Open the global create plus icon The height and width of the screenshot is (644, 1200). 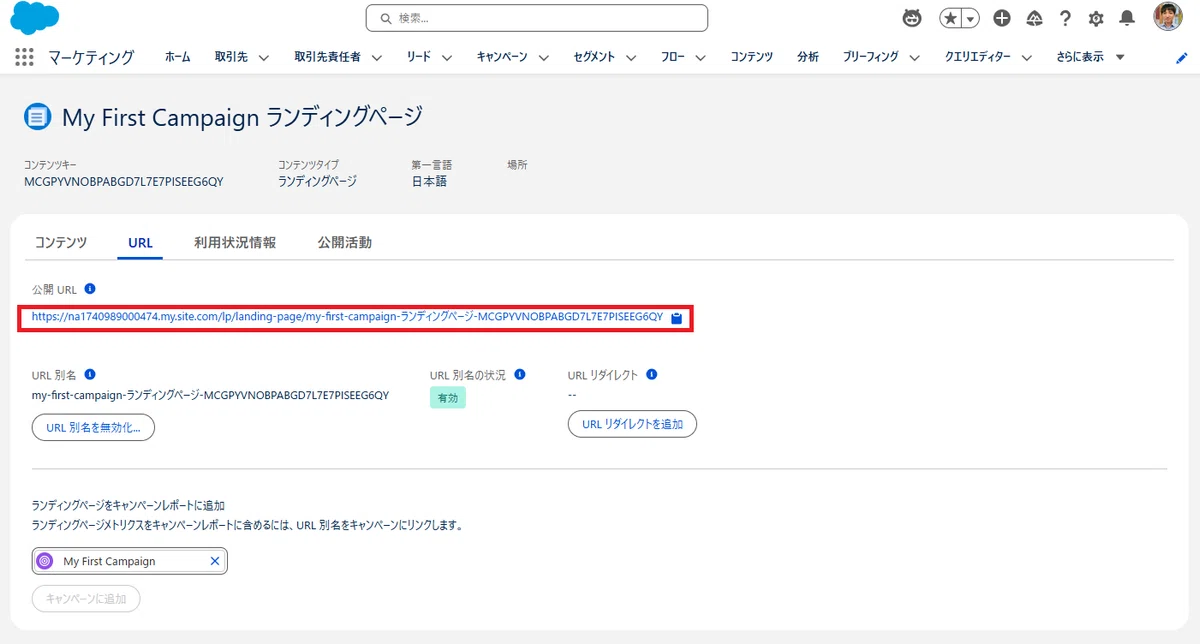pos(1002,18)
